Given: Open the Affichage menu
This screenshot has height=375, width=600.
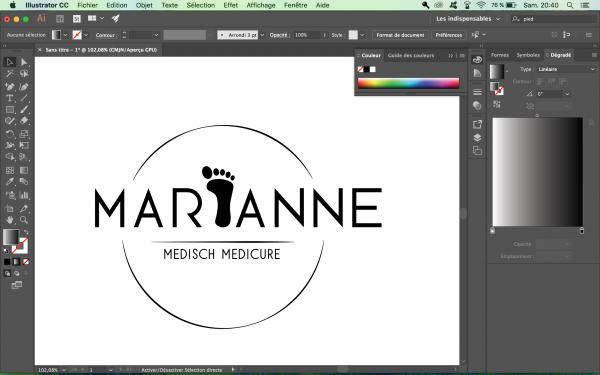Looking at the screenshot, I should click(x=261, y=5).
